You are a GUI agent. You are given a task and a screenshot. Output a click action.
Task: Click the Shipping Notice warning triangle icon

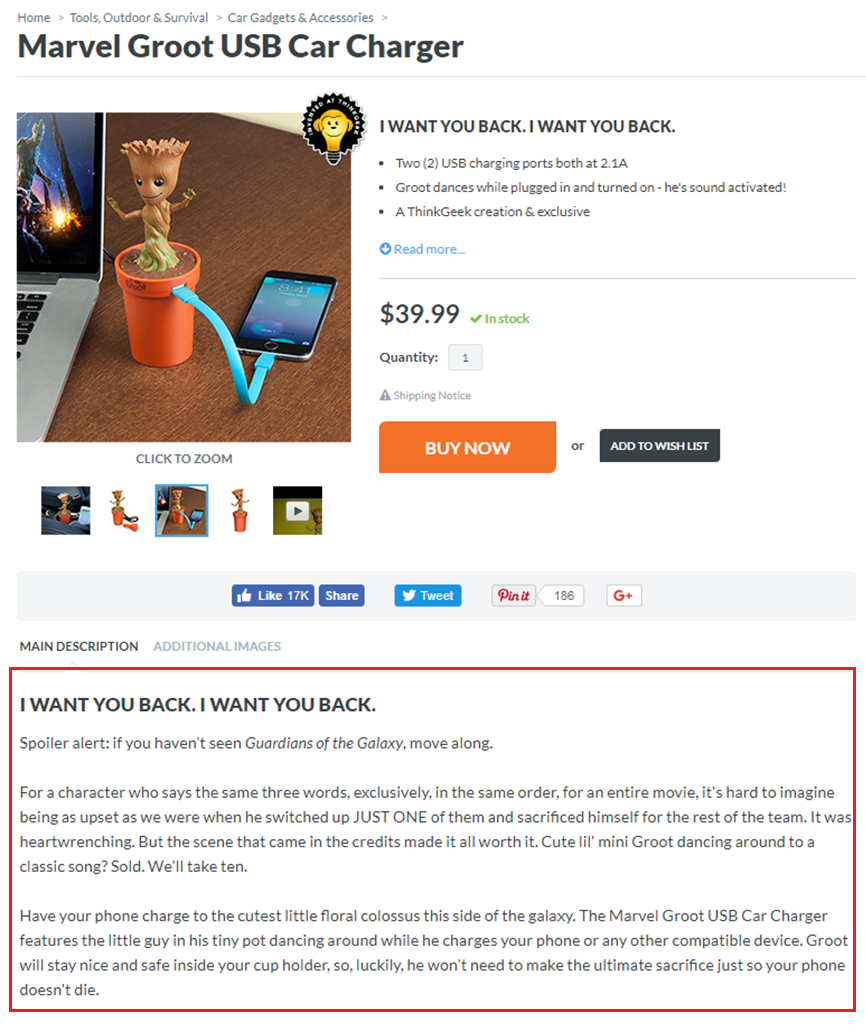385,395
